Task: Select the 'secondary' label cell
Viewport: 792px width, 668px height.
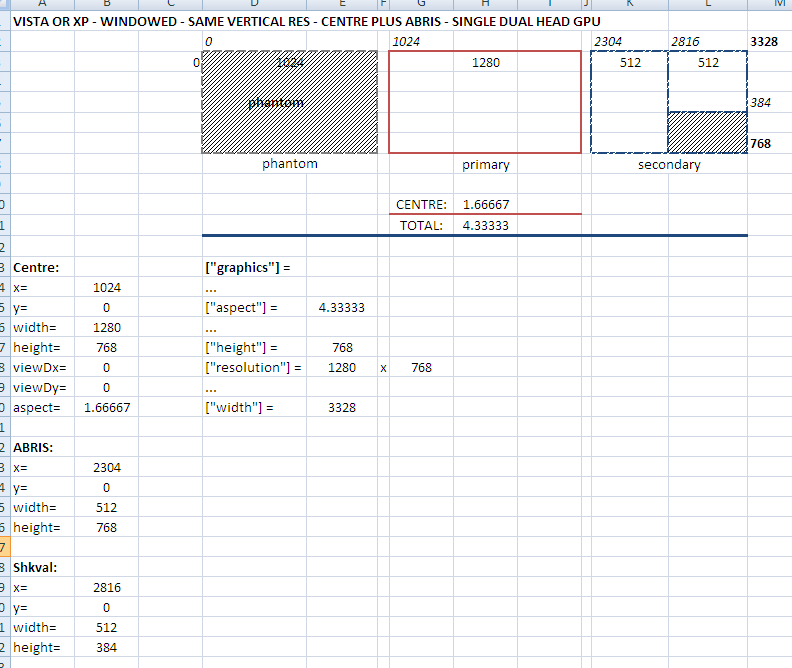Action: pyautogui.click(x=669, y=165)
